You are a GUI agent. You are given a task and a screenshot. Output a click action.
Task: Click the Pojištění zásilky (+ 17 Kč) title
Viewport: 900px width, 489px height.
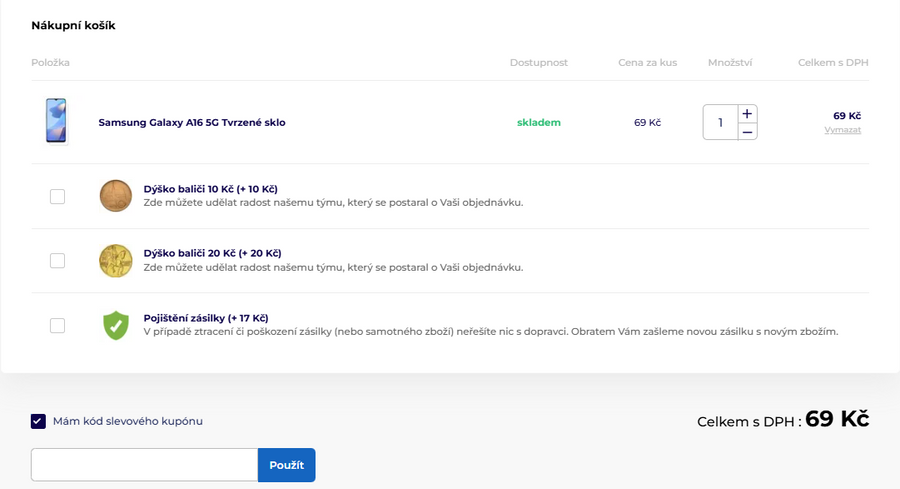[x=206, y=318]
